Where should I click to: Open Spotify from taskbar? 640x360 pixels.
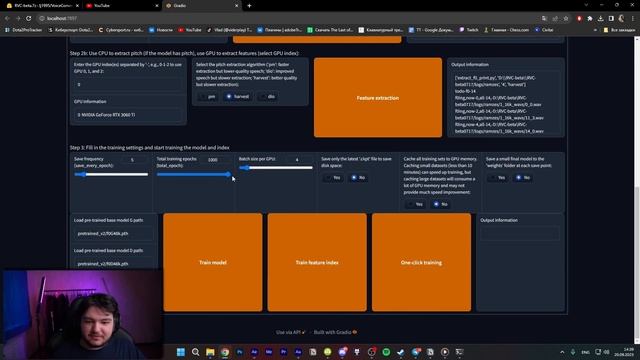pyautogui.click(x=386, y=352)
